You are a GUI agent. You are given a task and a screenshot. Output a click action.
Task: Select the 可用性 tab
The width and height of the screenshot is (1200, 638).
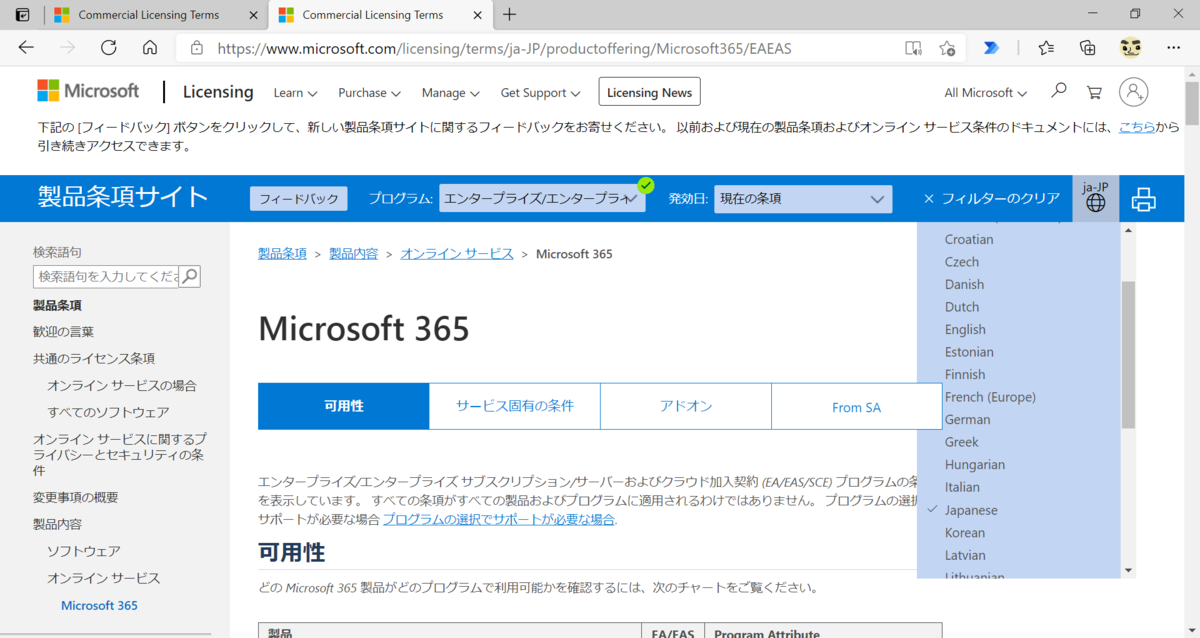pyautogui.click(x=343, y=407)
